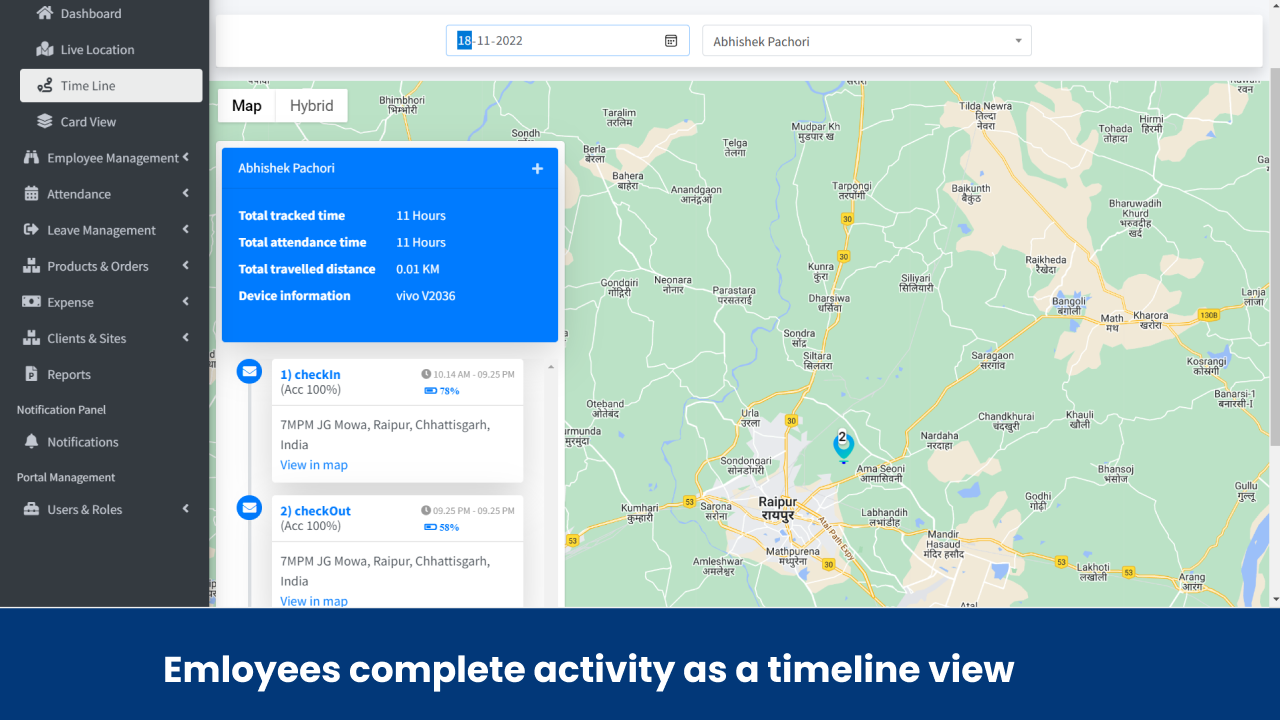The height and width of the screenshot is (720, 1280).
Task: Click the checkIn timestamp clock icon
Action: click(x=428, y=373)
